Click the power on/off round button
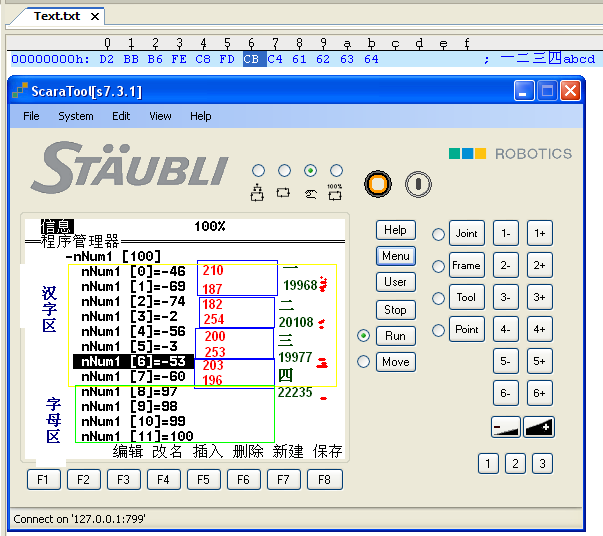Viewport: 603px width, 536px height. (418, 184)
